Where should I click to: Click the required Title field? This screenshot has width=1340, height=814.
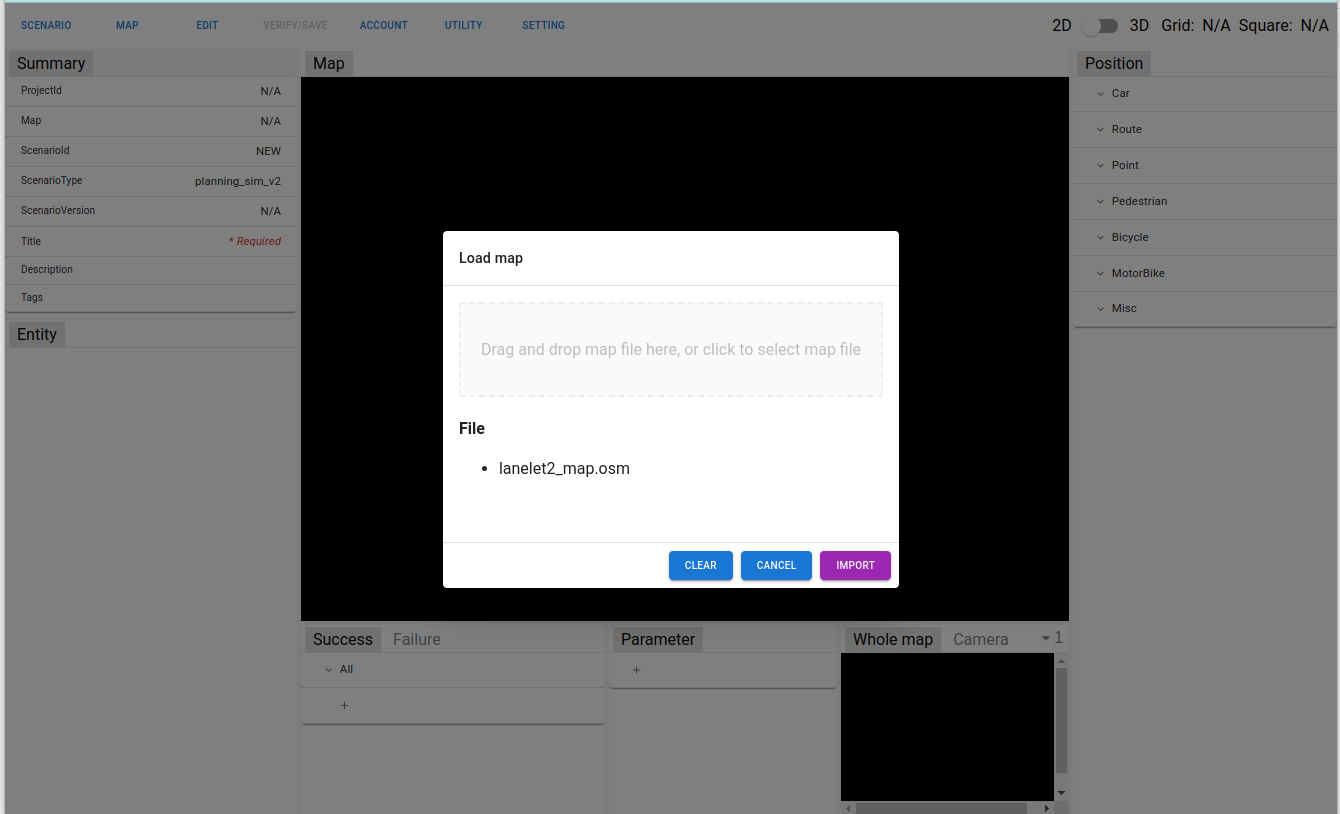click(150, 241)
